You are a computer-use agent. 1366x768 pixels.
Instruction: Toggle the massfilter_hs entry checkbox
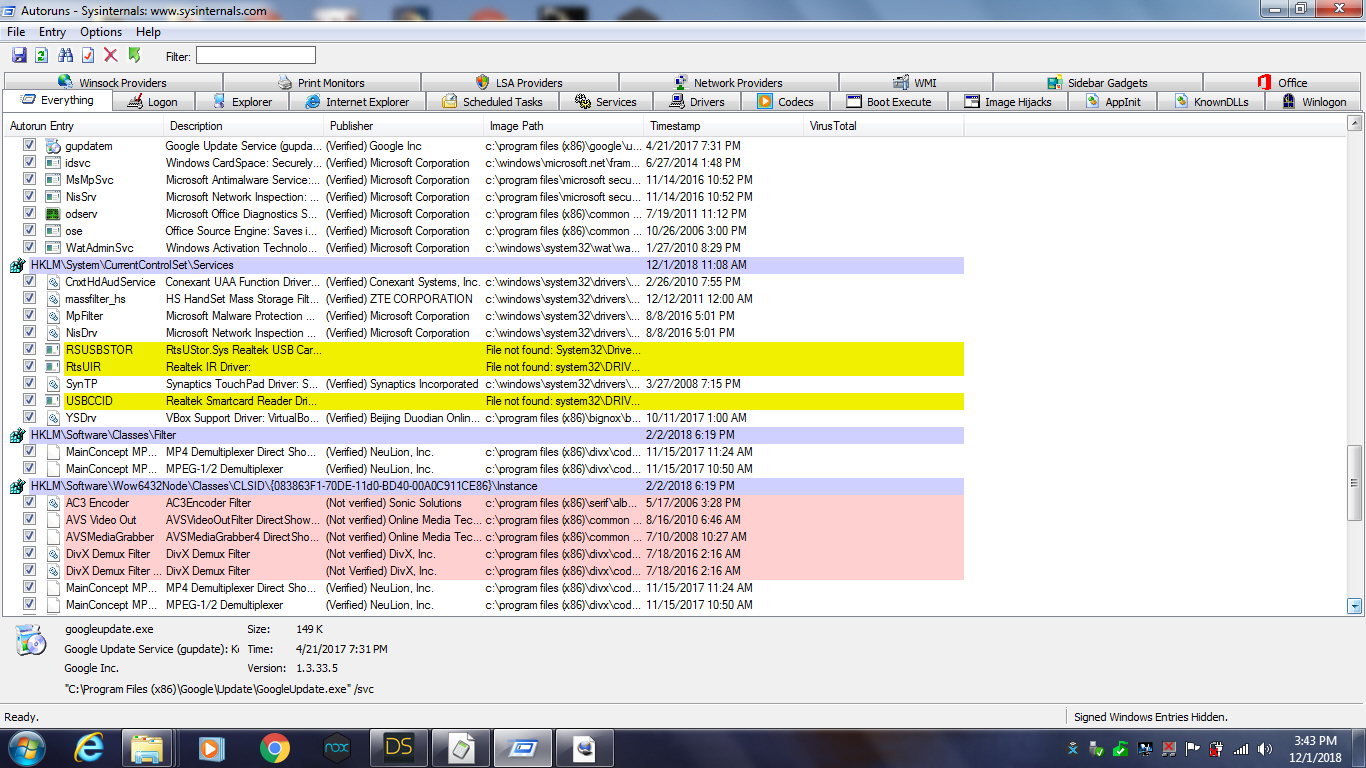tap(29, 299)
